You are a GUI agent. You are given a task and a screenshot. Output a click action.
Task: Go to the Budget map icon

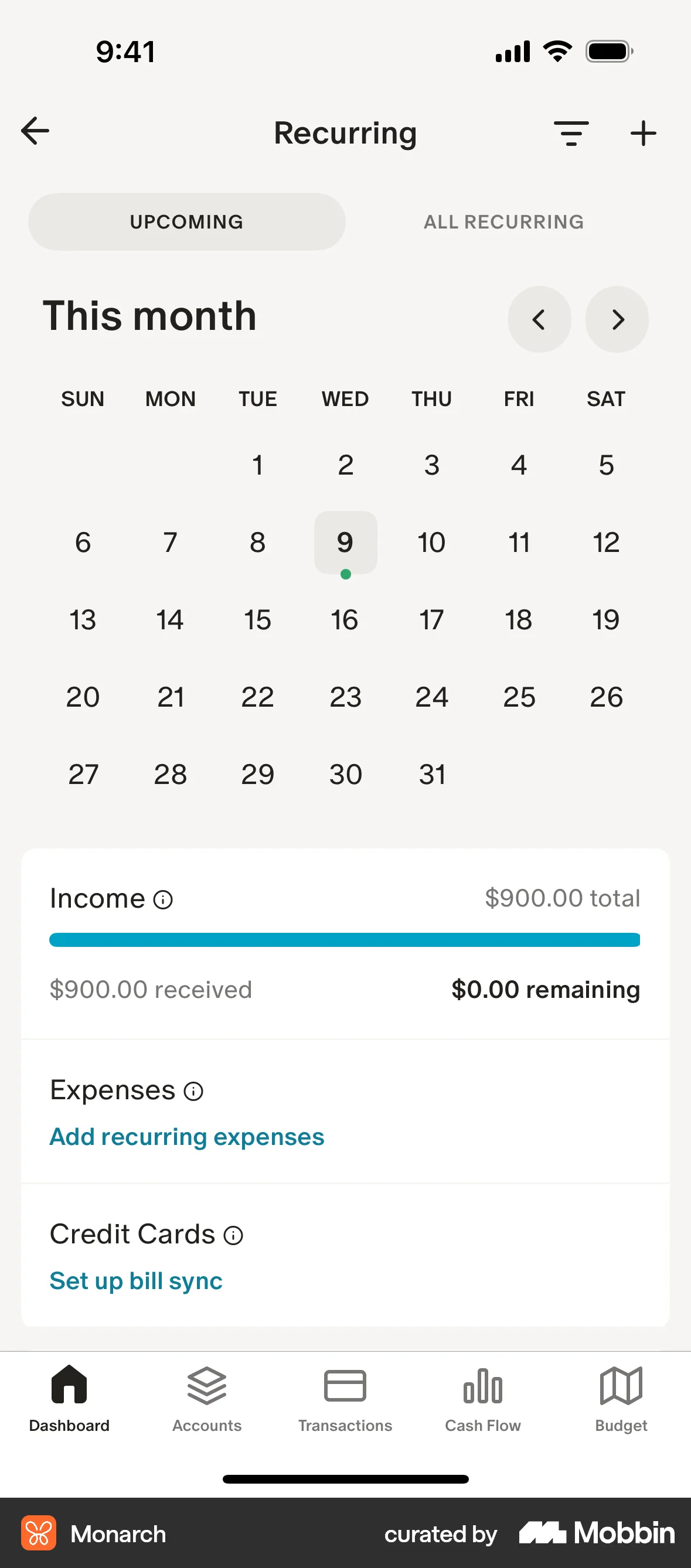pos(621,1386)
